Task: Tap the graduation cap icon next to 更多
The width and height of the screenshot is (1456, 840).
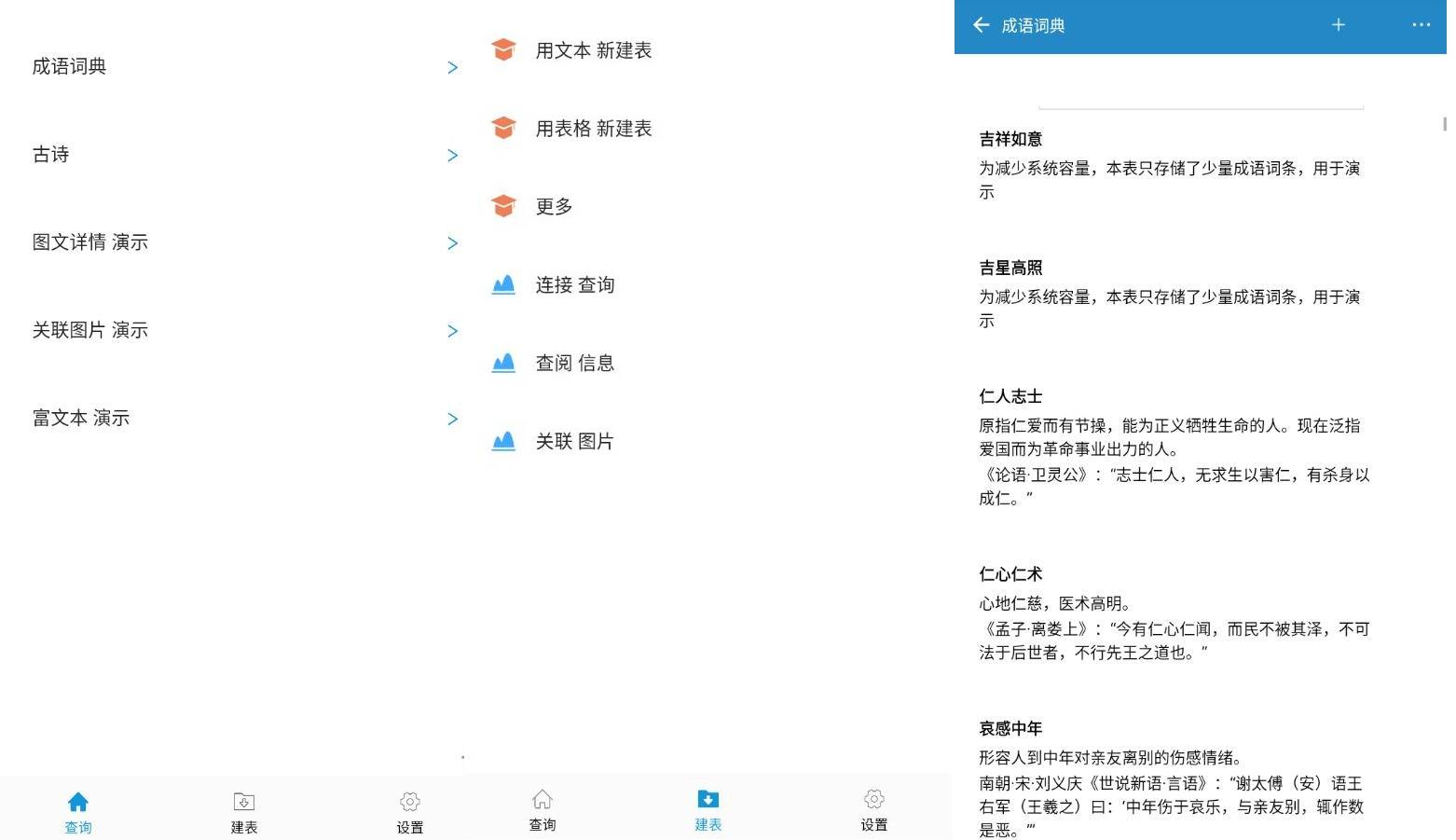Action: click(503, 206)
